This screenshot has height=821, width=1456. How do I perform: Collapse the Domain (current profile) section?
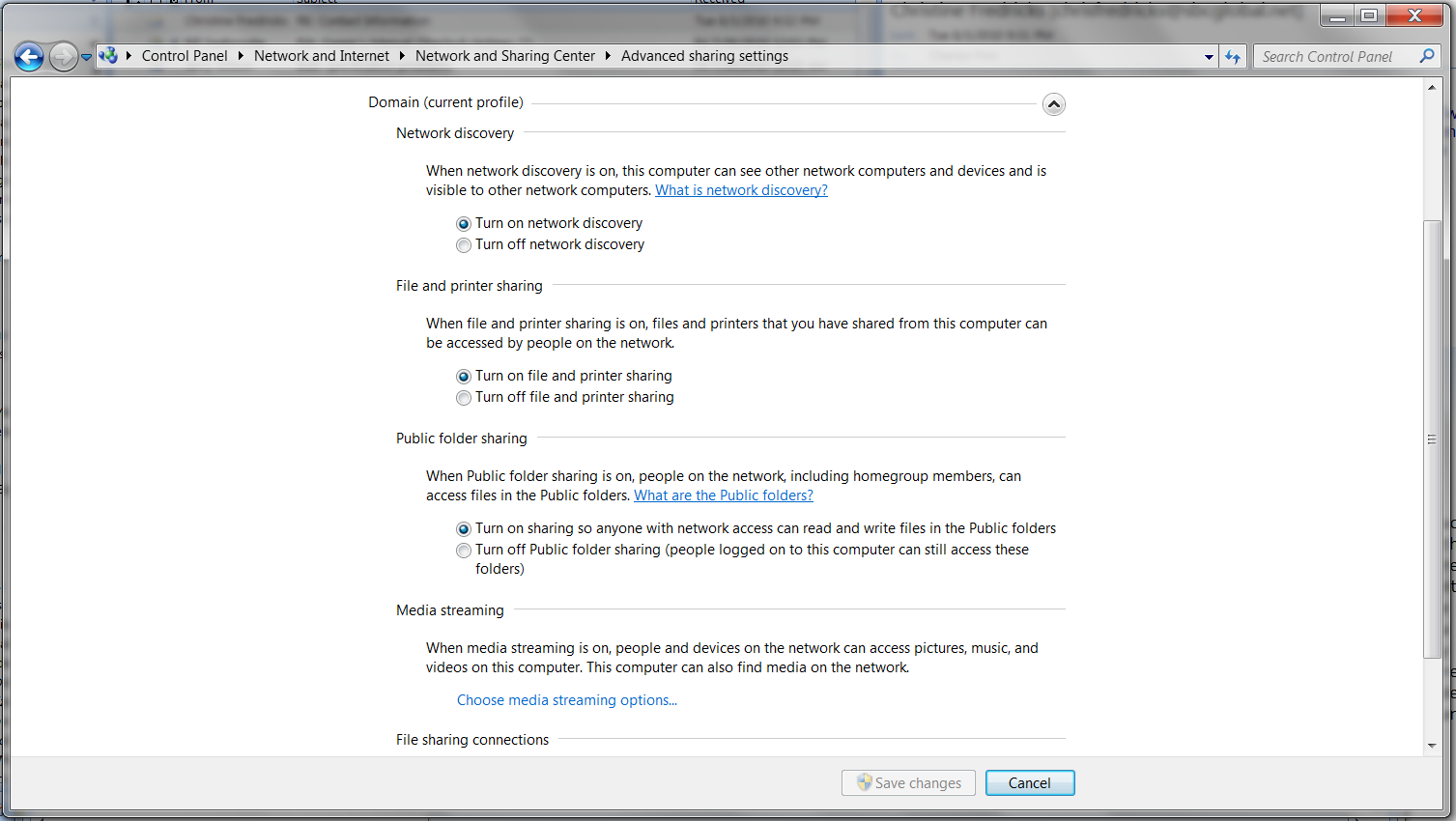coord(1053,104)
